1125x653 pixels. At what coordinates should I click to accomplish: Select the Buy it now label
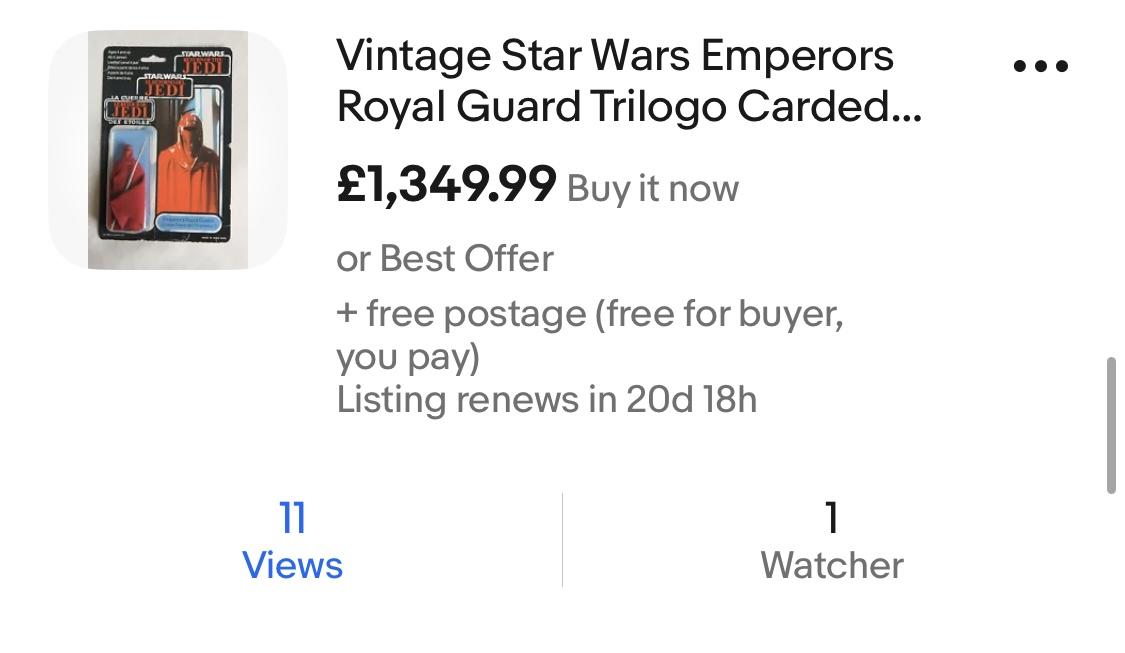click(653, 188)
